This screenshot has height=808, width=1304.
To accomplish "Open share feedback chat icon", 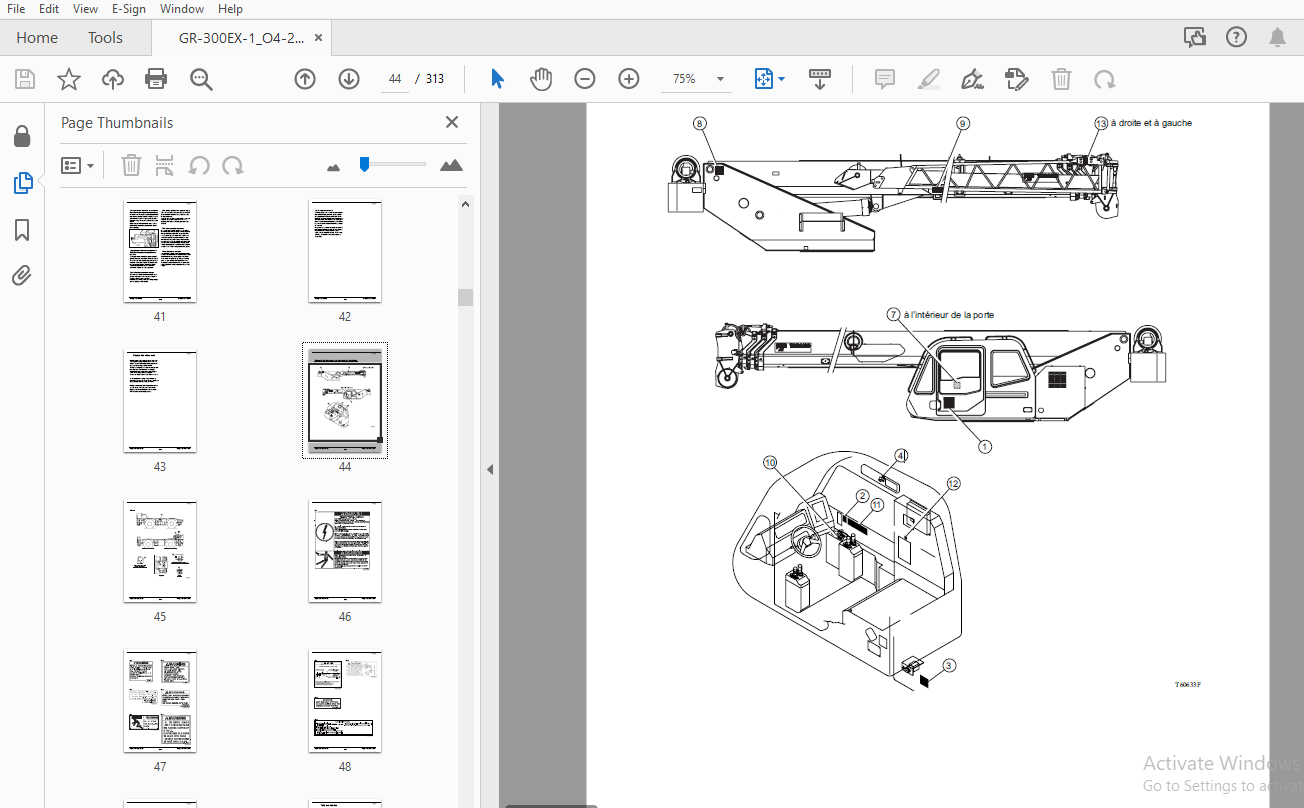I will [1195, 37].
